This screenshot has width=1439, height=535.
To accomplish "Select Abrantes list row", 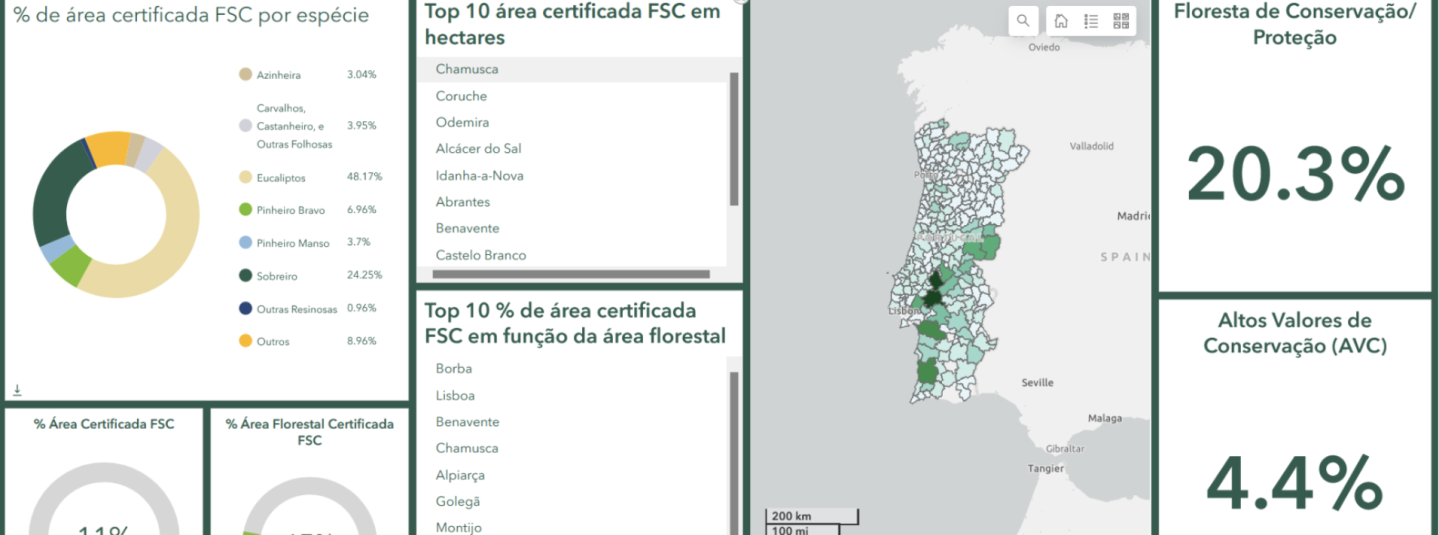I will (x=573, y=201).
